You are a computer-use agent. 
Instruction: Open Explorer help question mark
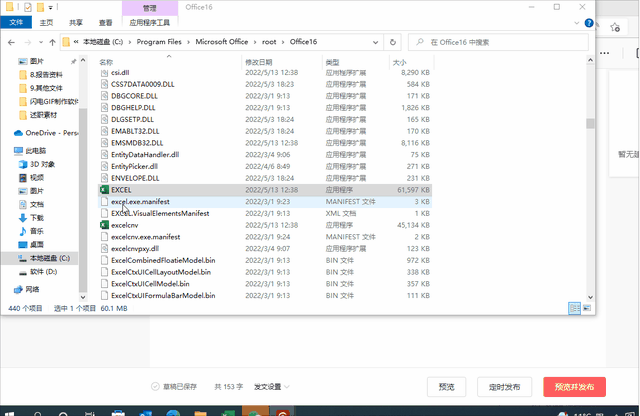pos(589,23)
